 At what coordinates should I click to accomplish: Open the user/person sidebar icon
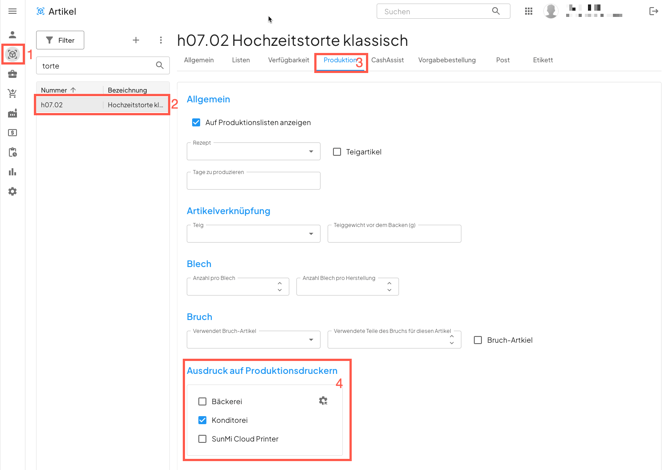(12, 35)
